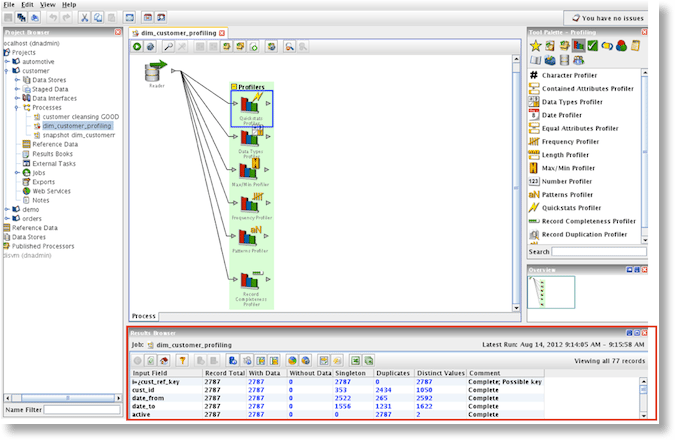Click the globe icon beside Run button
The image size is (675, 440).
[x=150, y=46]
